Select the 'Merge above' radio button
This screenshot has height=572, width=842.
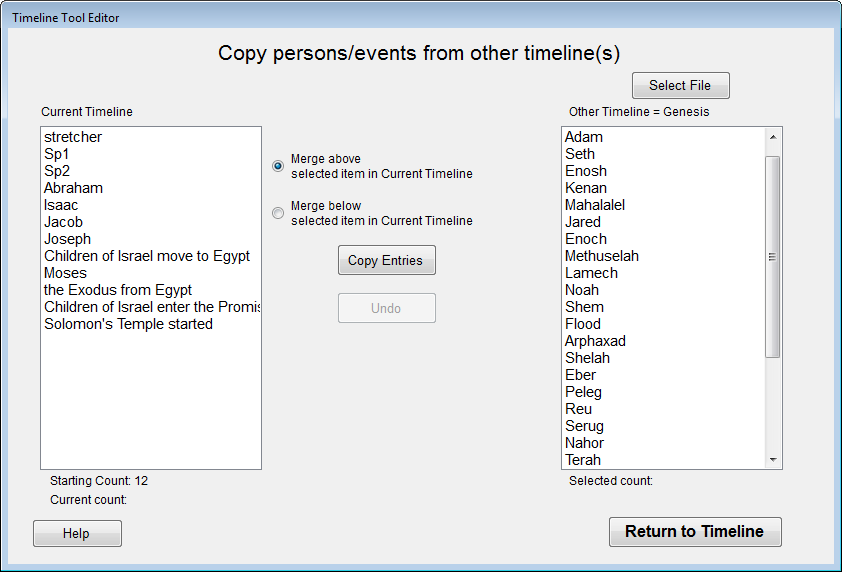click(x=278, y=166)
